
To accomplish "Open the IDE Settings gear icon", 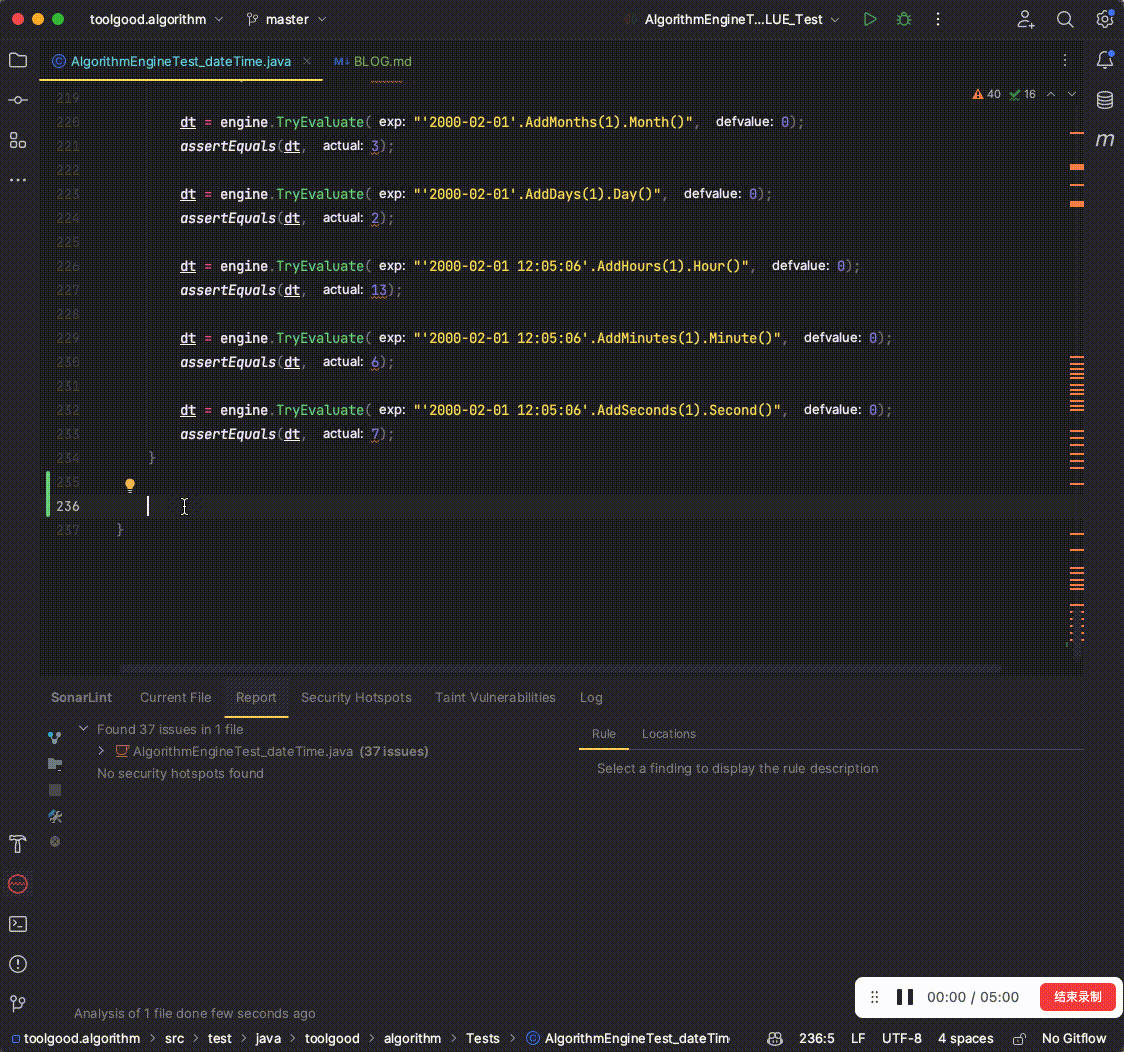I will 1104,18.
